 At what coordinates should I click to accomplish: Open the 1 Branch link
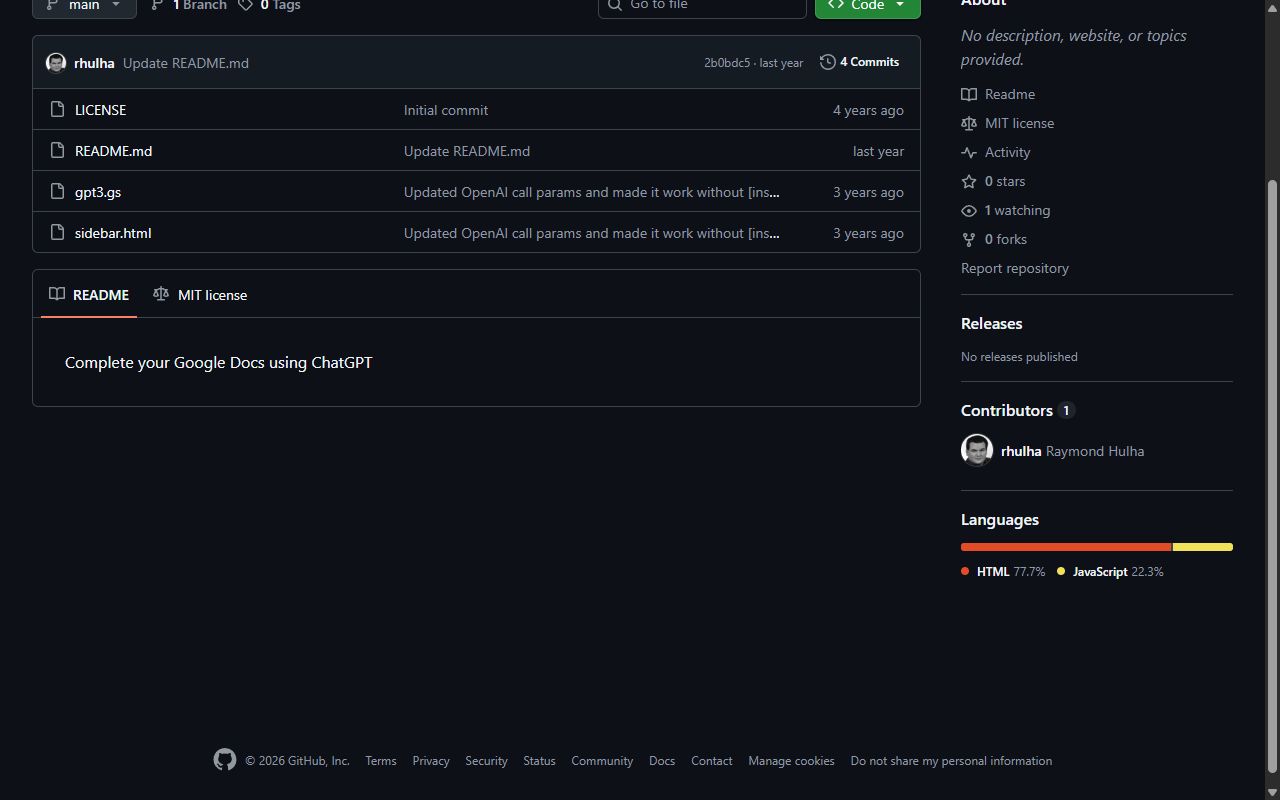(x=189, y=6)
